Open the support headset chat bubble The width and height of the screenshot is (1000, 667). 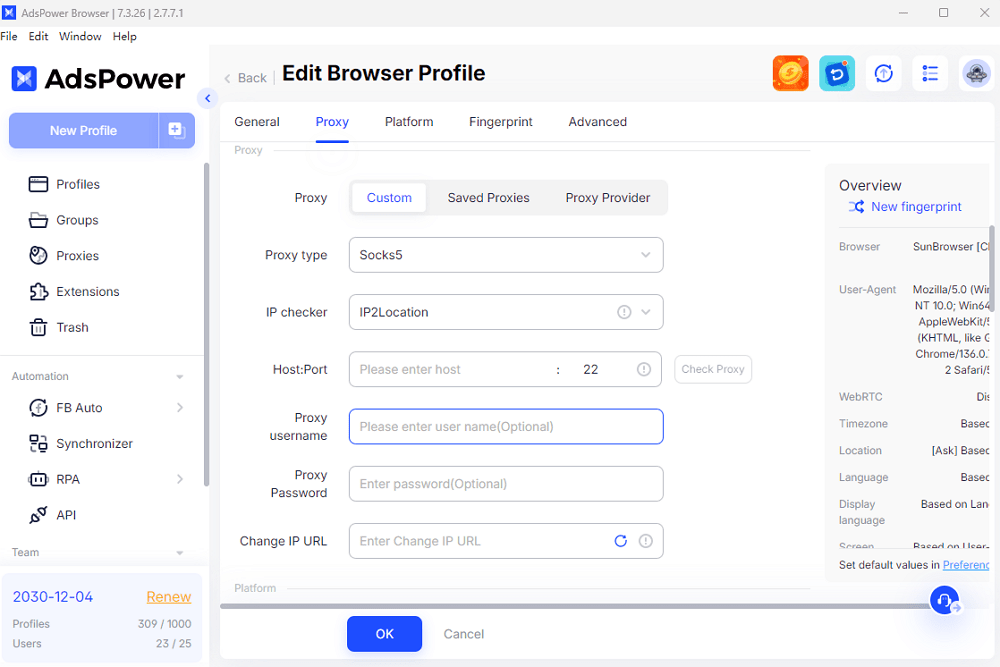point(945,600)
